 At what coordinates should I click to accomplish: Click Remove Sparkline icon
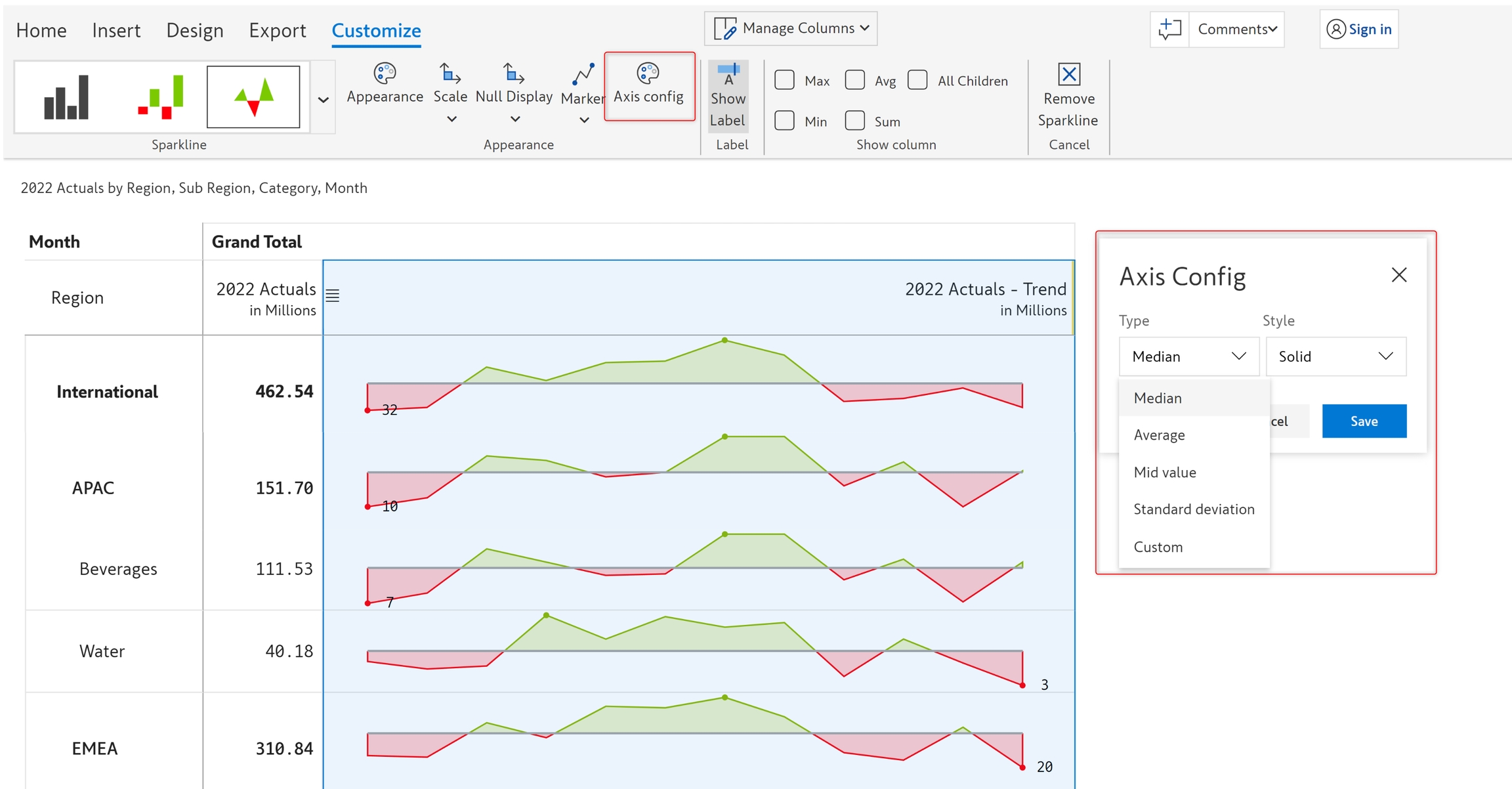click(x=1069, y=75)
